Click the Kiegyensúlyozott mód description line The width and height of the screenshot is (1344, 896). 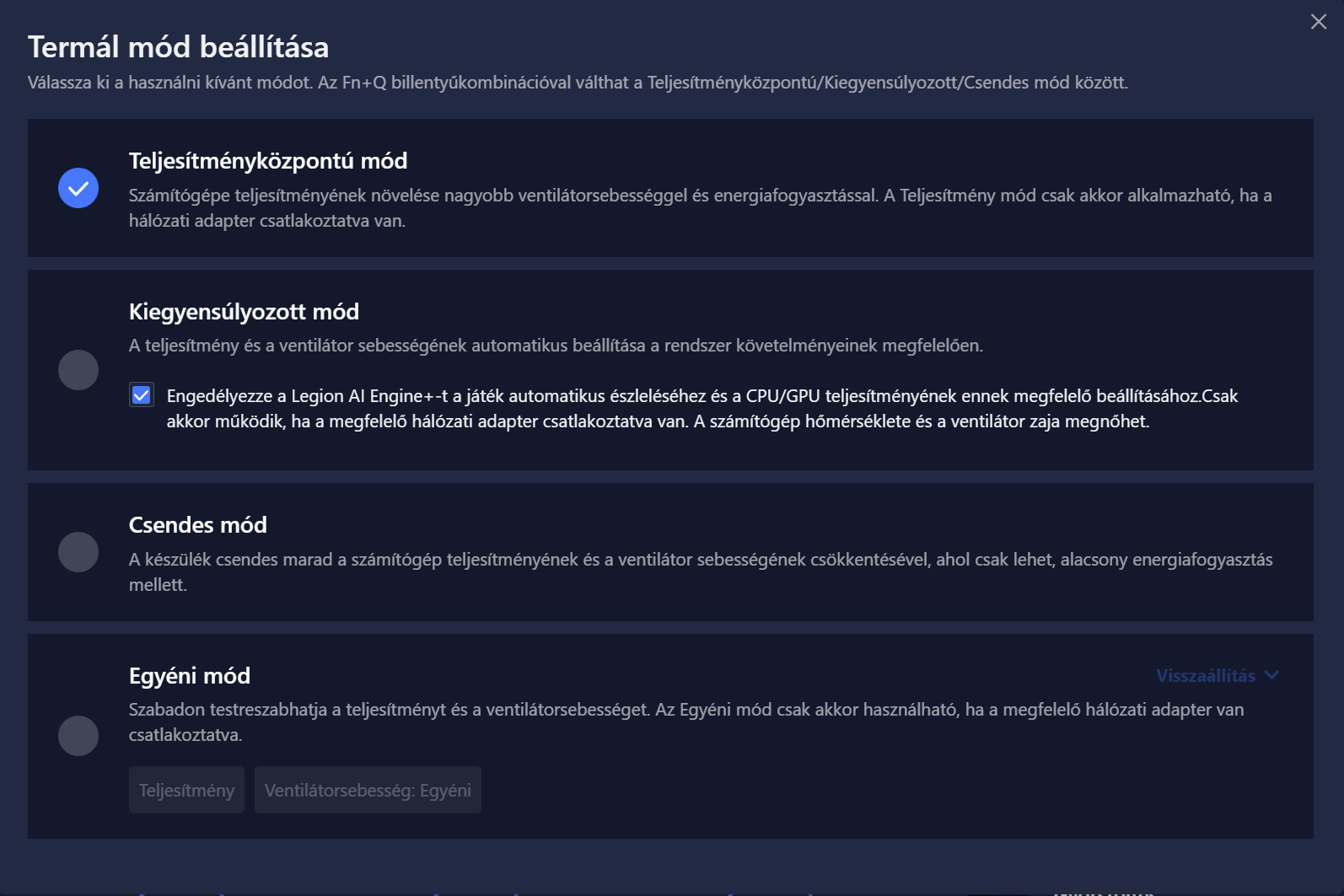tap(556, 346)
